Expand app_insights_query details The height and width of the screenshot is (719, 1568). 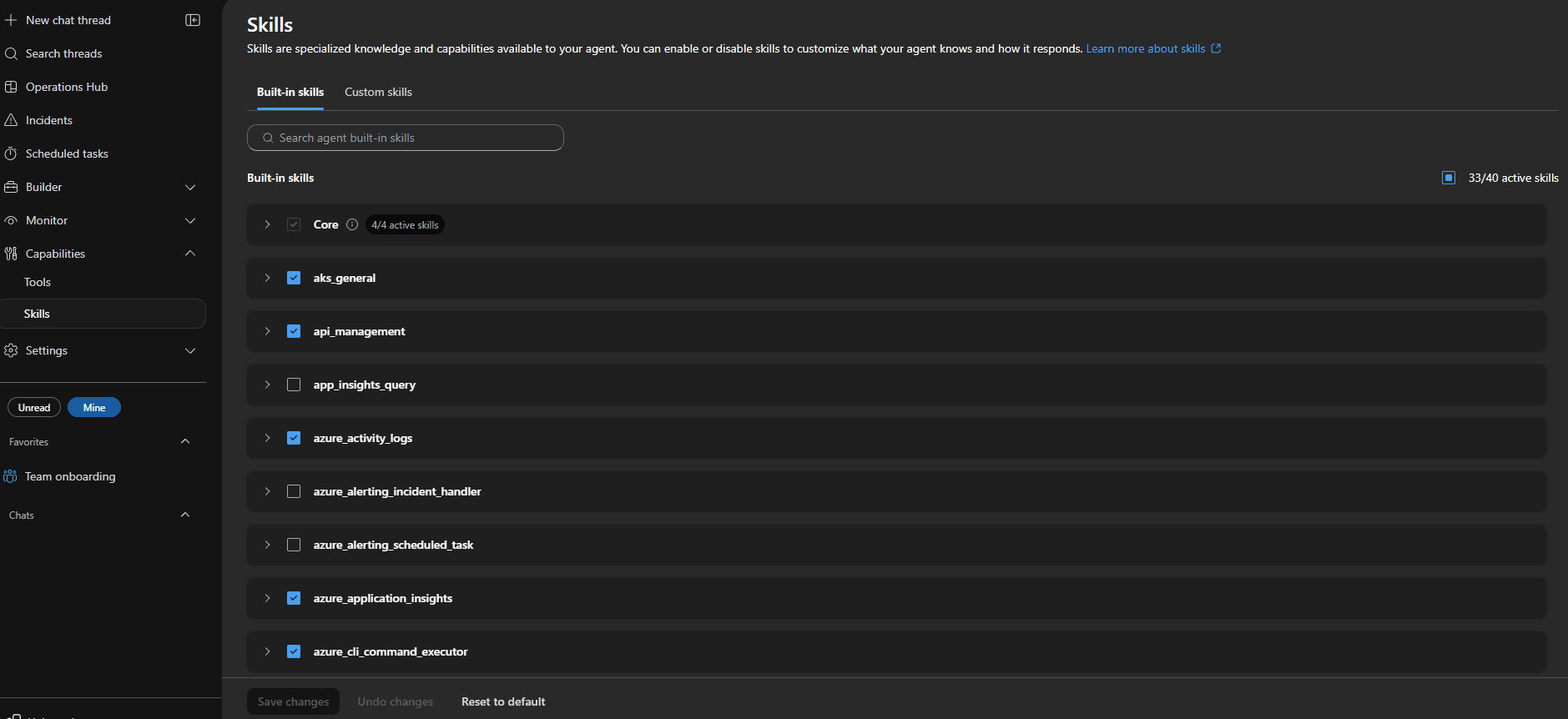267,385
